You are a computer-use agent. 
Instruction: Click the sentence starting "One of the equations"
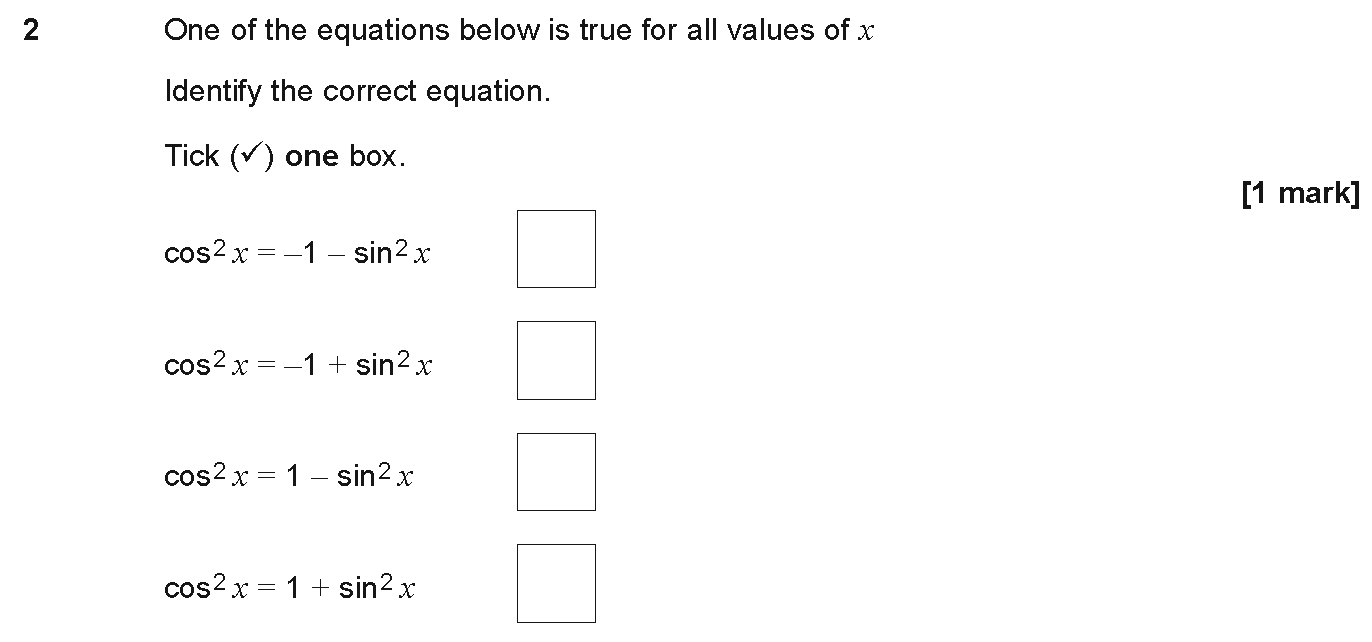pos(519,31)
